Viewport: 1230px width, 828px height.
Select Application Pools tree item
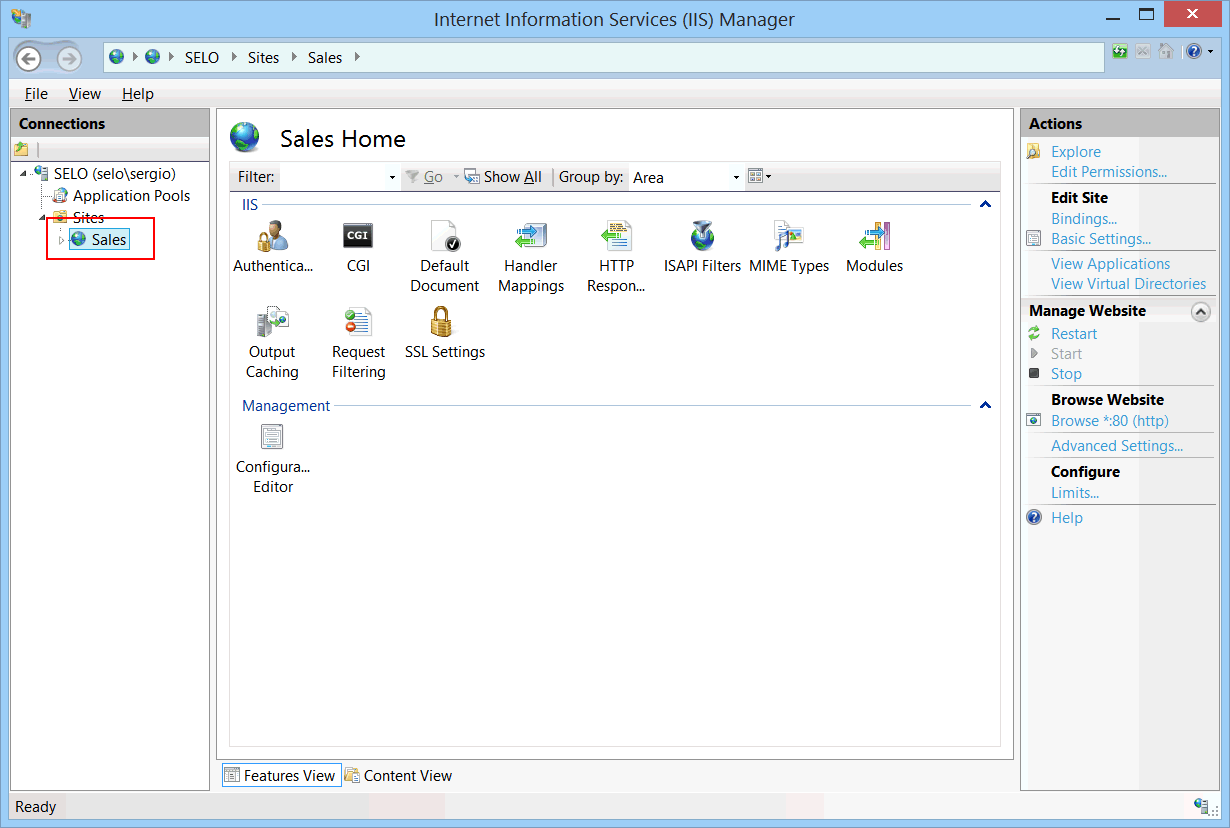[x=131, y=196]
